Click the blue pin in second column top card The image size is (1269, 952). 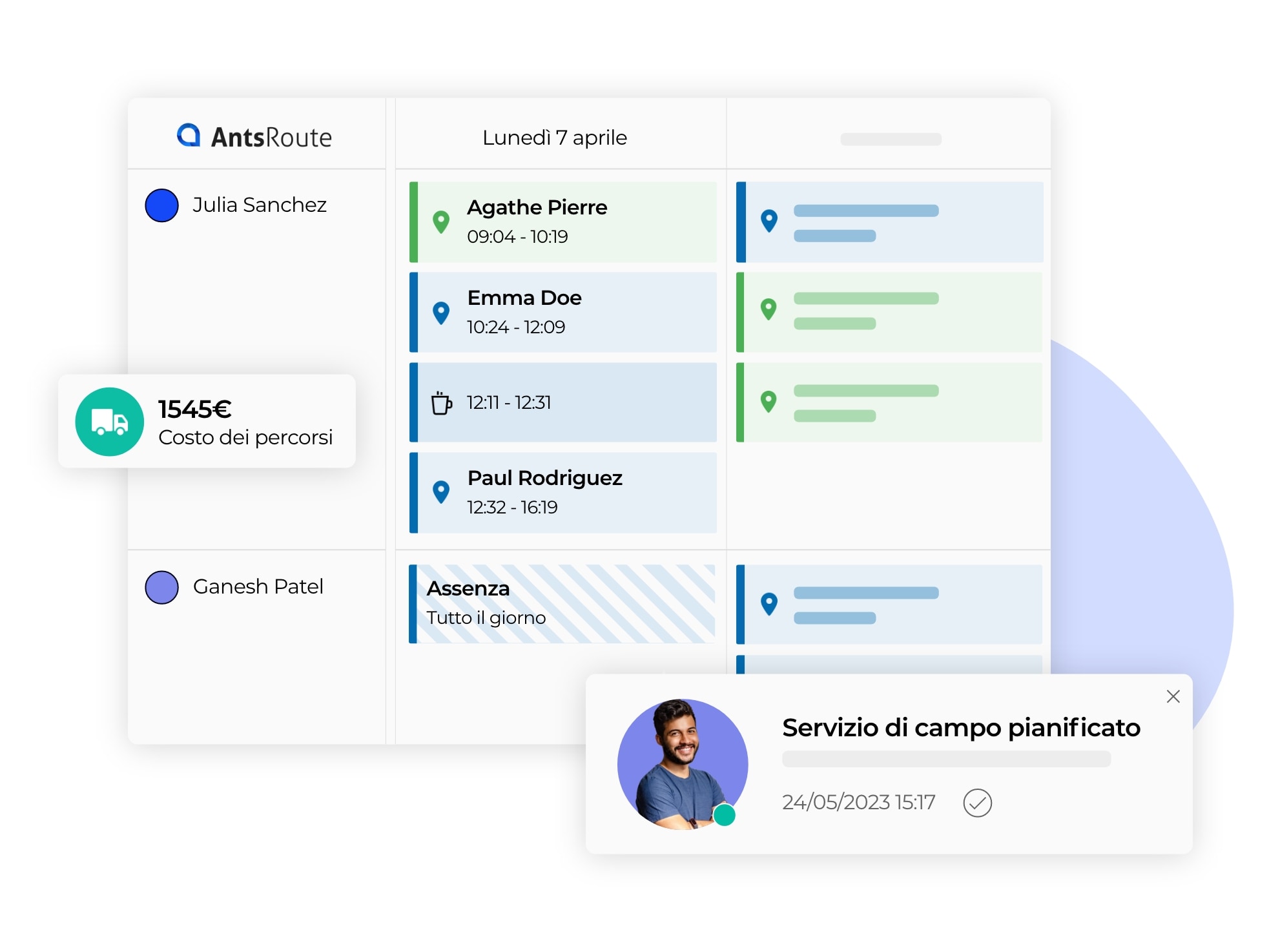[x=769, y=221]
